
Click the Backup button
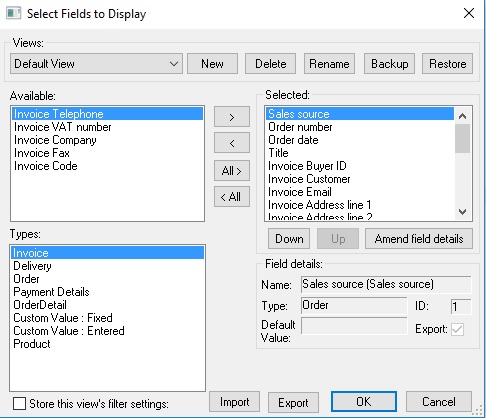click(390, 64)
